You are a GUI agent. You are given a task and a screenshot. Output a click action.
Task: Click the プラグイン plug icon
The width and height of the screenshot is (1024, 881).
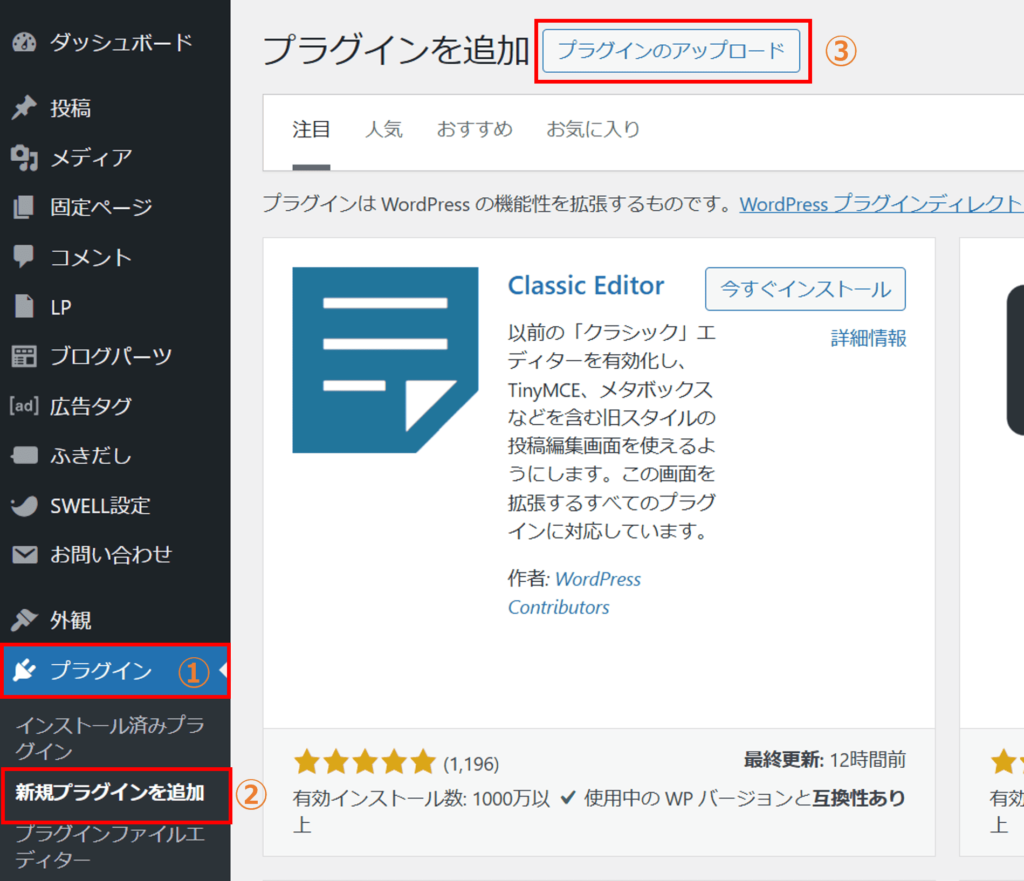click(x=24, y=671)
